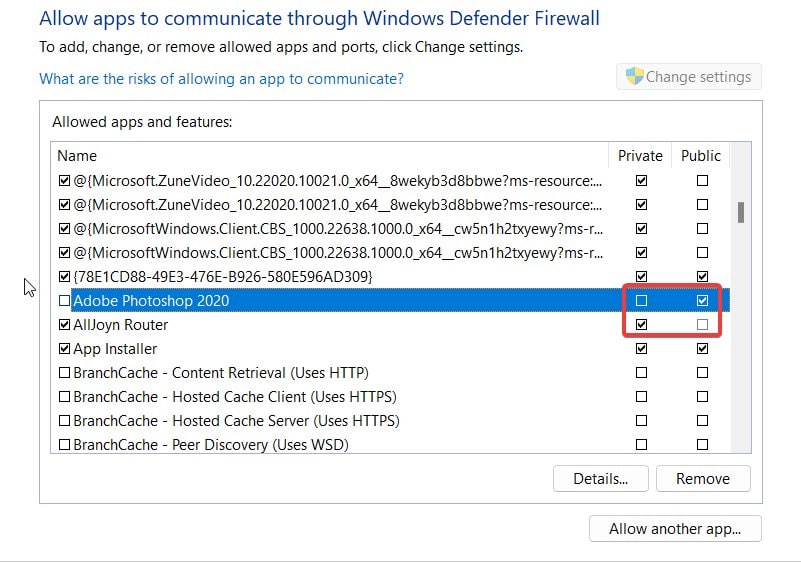Uncheck the Public box for Adobe Photoshop 2020
The width and height of the screenshot is (801, 562).
click(702, 300)
